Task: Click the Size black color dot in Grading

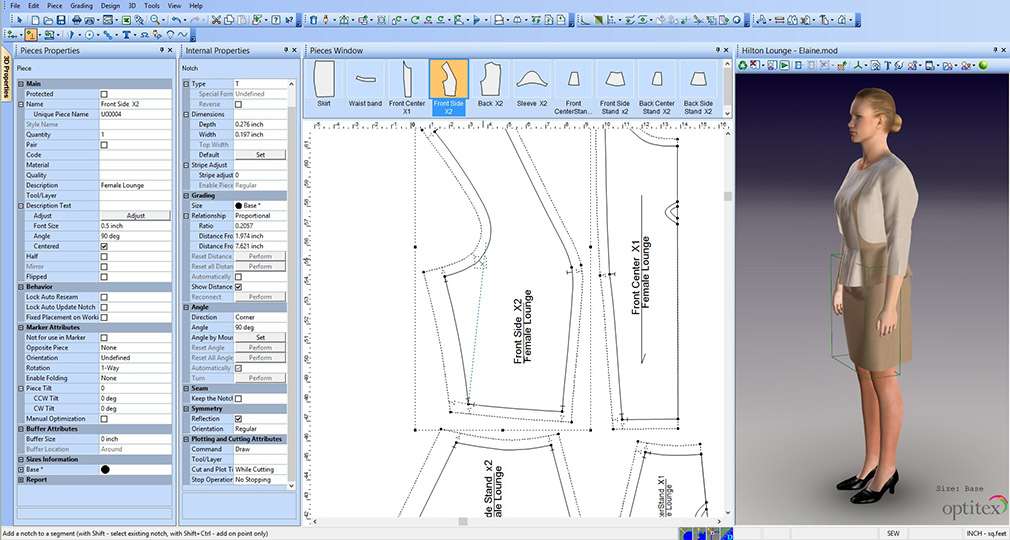Action: click(x=238, y=206)
